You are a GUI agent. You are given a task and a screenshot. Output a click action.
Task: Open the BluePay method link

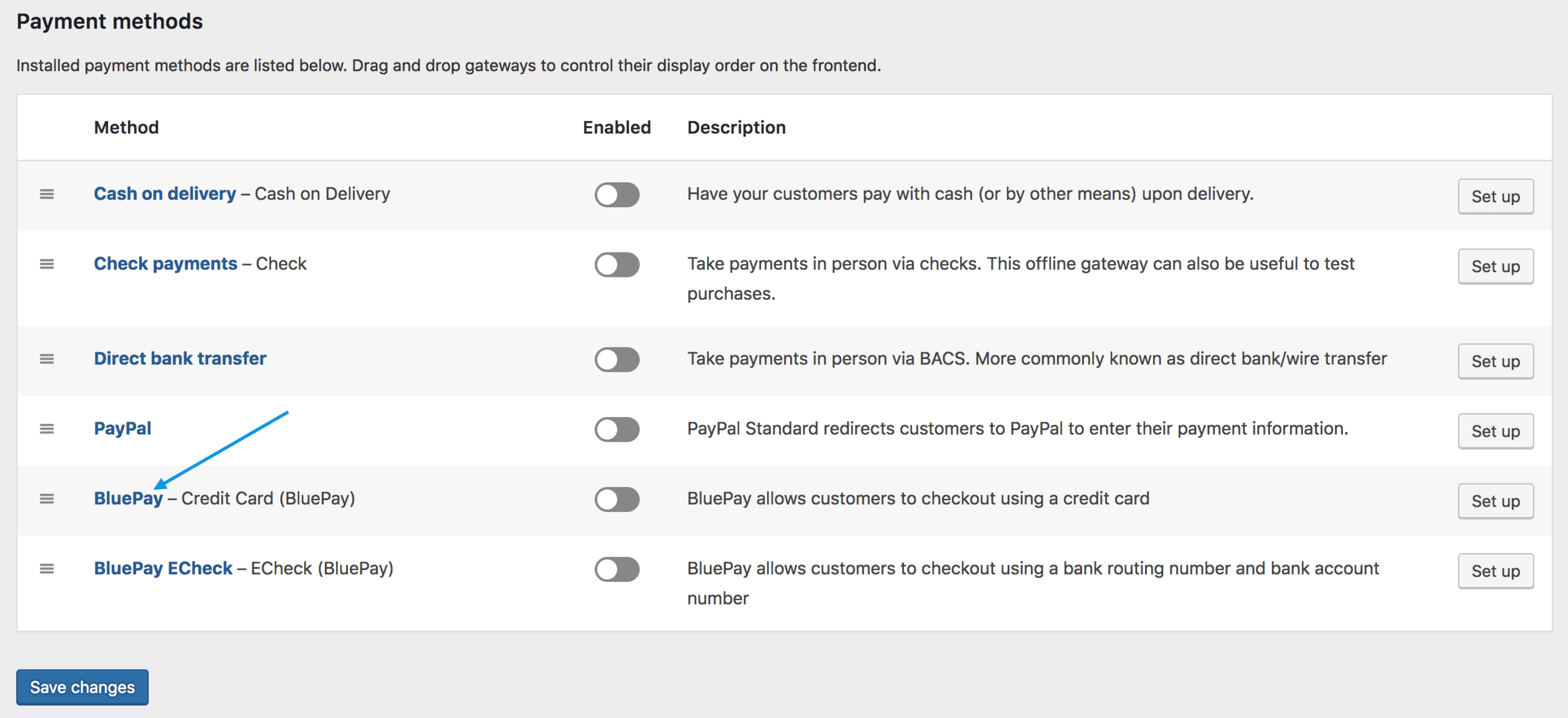[x=128, y=499]
